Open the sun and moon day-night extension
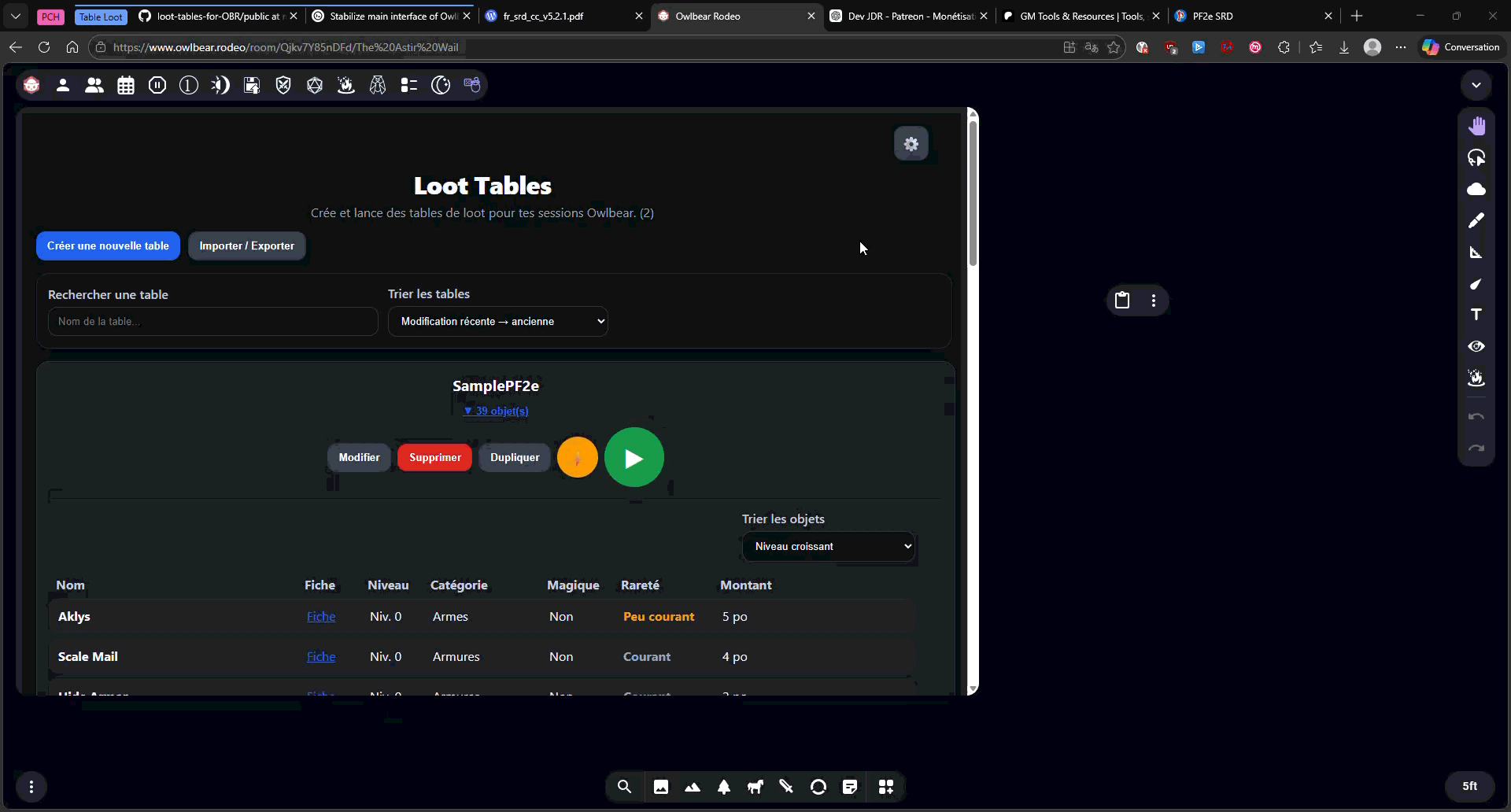 pos(220,85)
